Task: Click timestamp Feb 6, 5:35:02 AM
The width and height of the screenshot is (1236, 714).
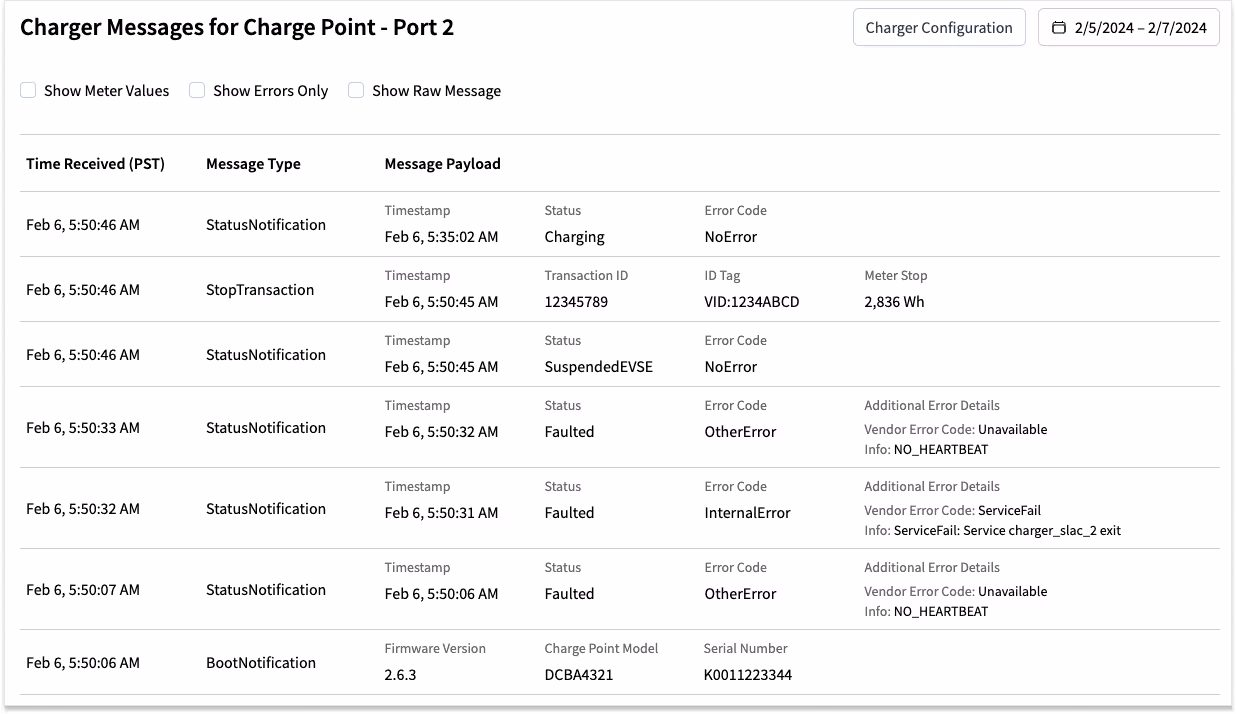Action: tap(441, 237)
